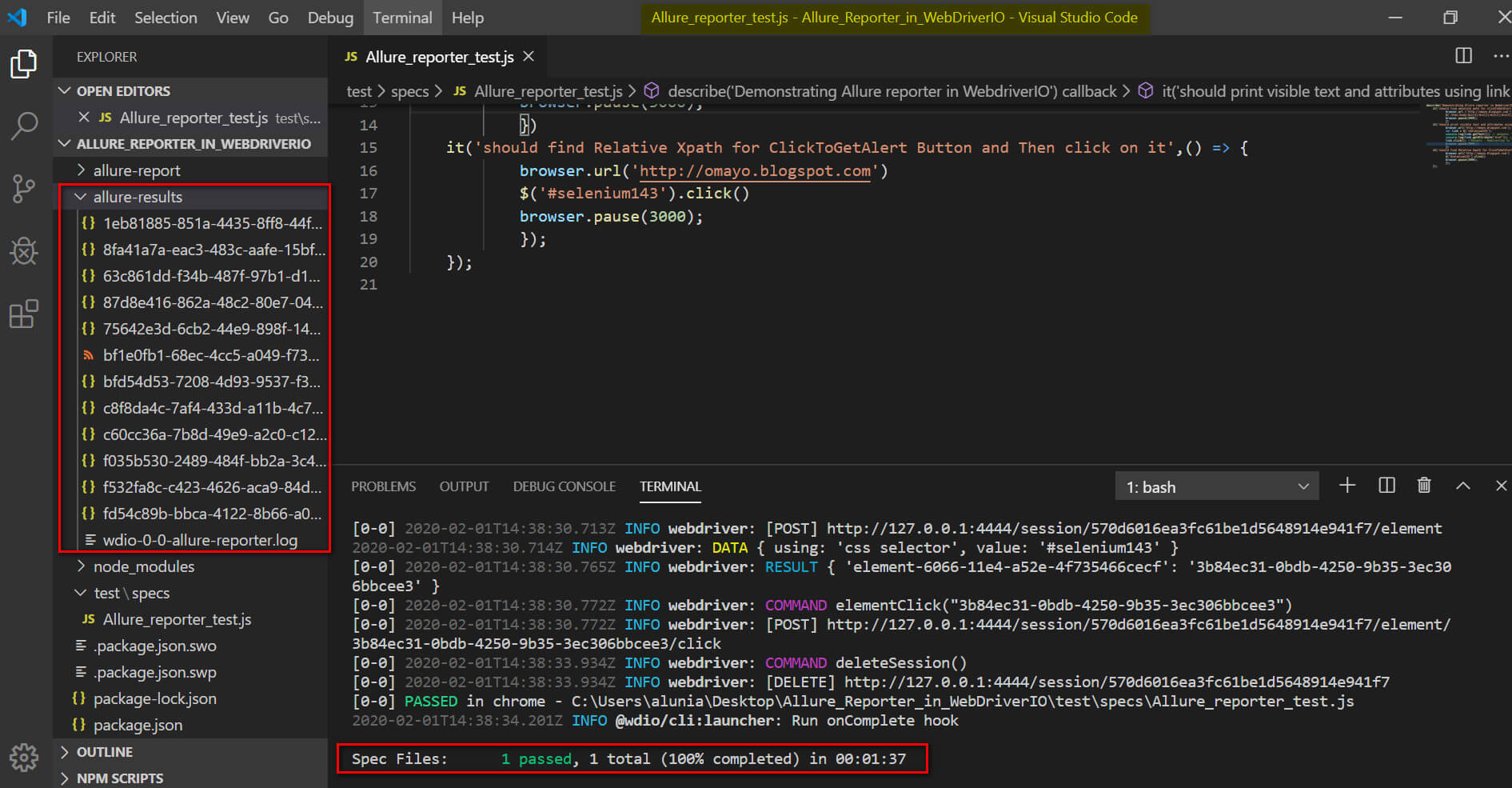Split the terminal panel

1386,486
